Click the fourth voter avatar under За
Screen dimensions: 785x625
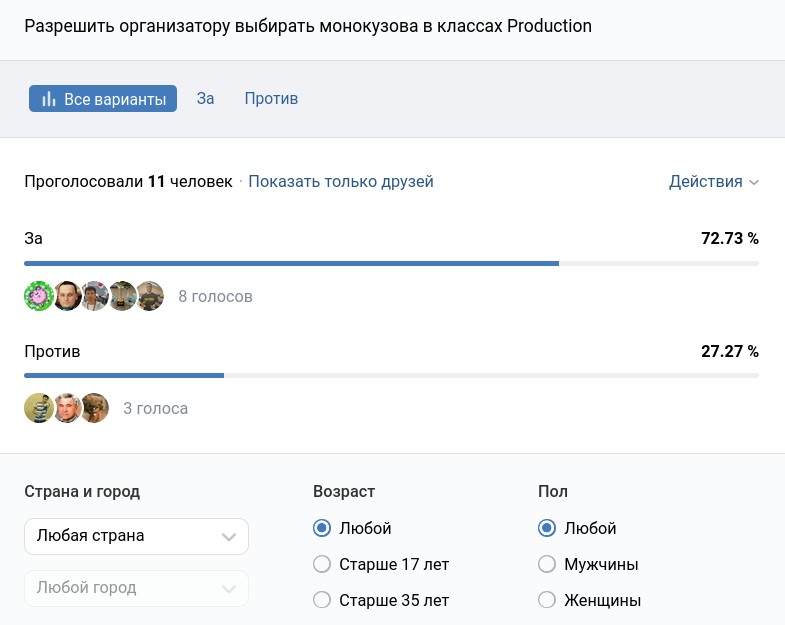coord(122,296)
